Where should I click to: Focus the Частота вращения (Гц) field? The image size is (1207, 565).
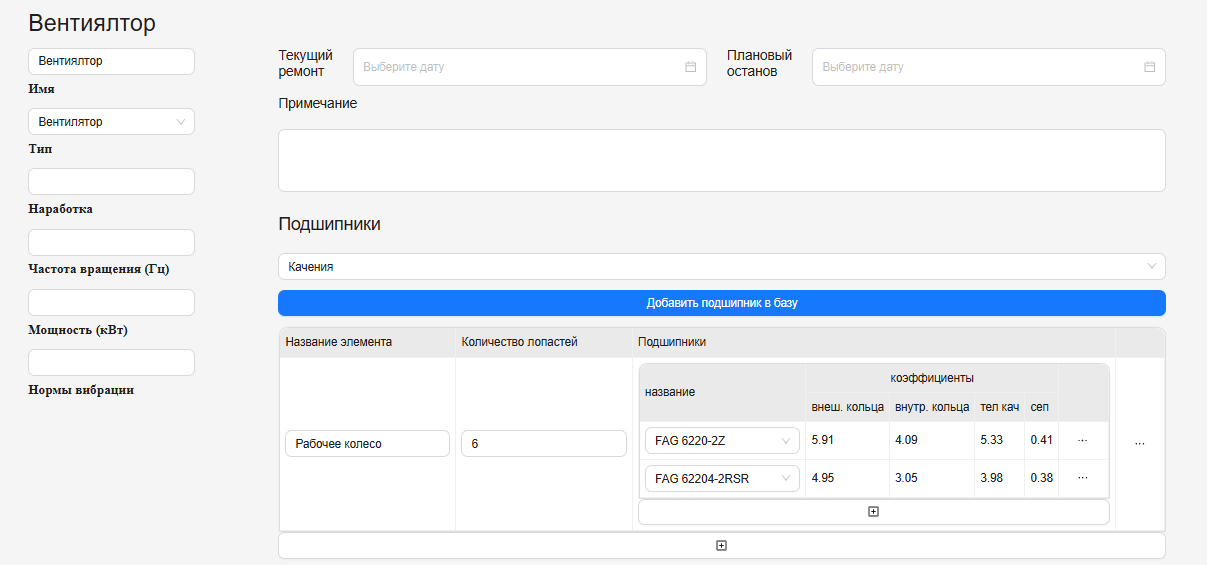[x=111, y=243]
